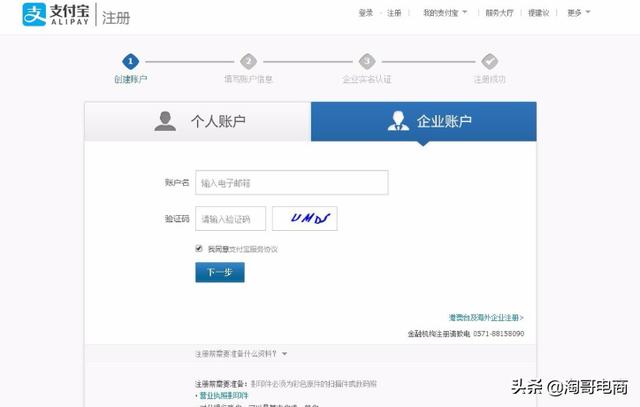Open 提建议 in the top navigation
The height and width of the screenshot is (407, 640).
539,13
